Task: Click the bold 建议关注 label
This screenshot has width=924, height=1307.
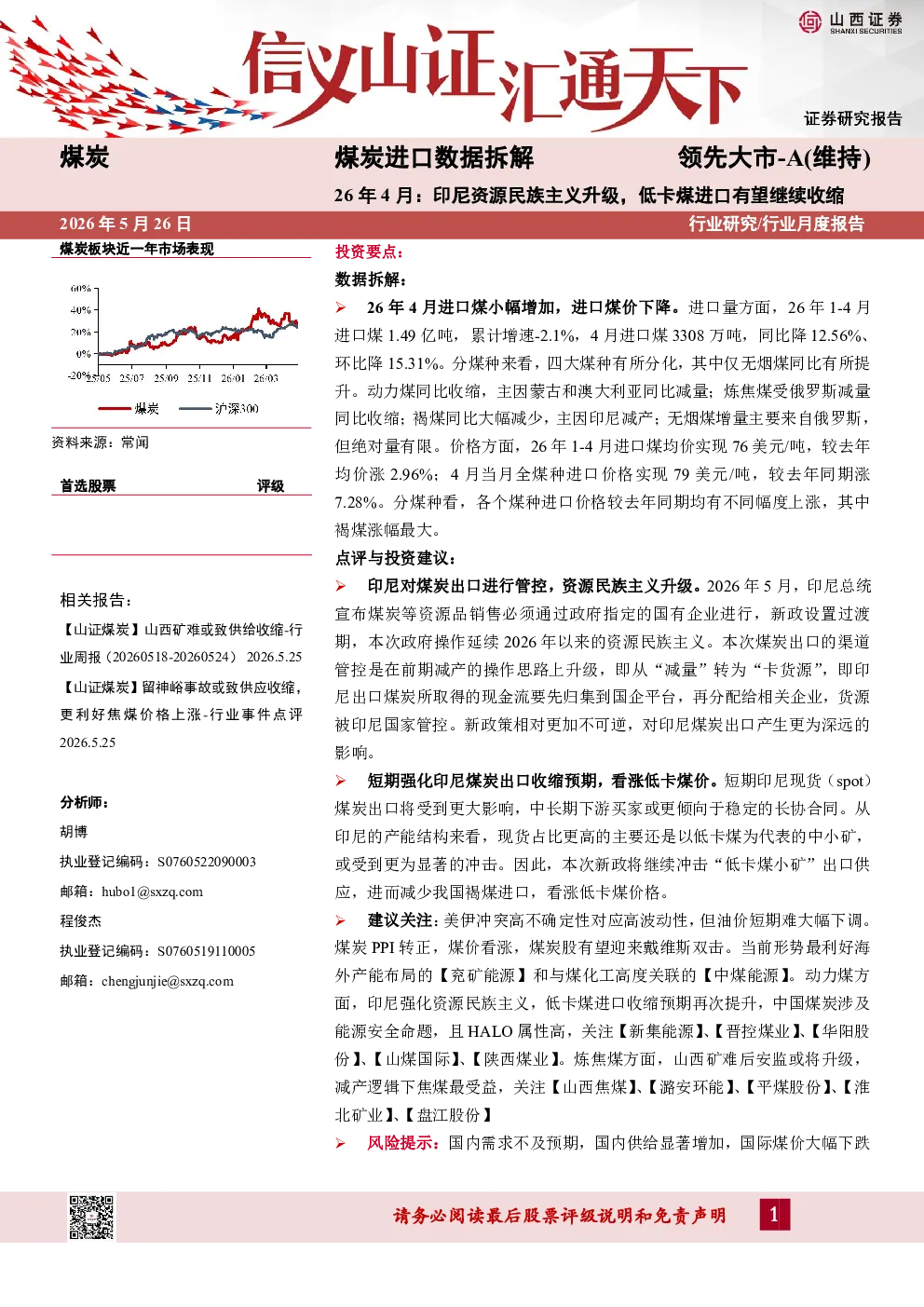Action: tap(401, 920)
